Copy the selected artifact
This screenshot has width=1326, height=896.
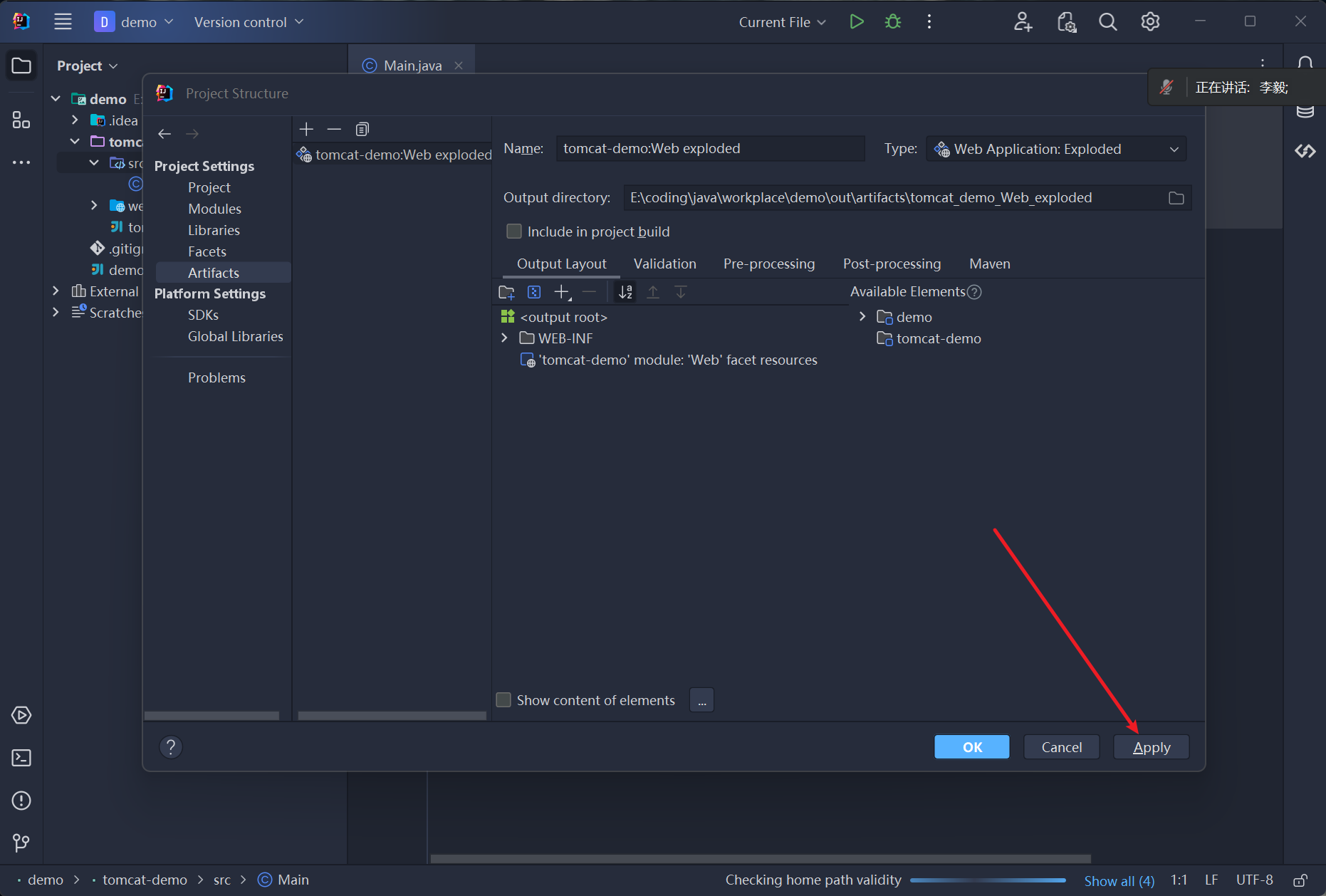[x=362, y=129]
